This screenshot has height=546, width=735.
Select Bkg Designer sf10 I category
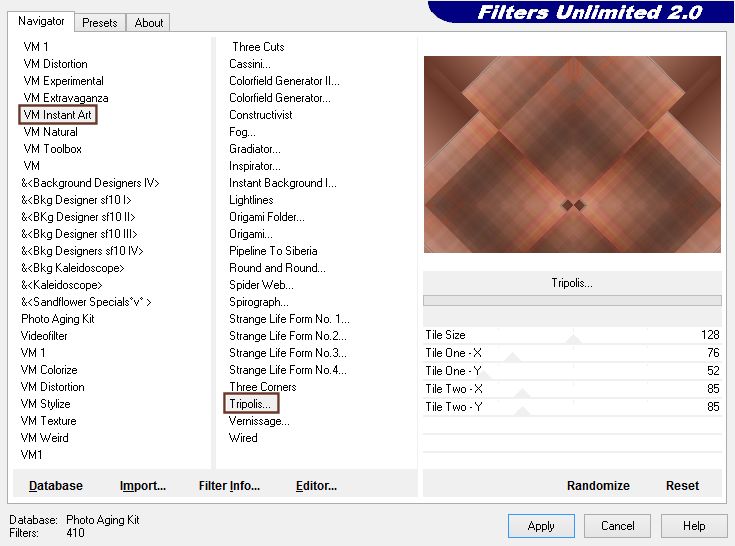(76, 200)
